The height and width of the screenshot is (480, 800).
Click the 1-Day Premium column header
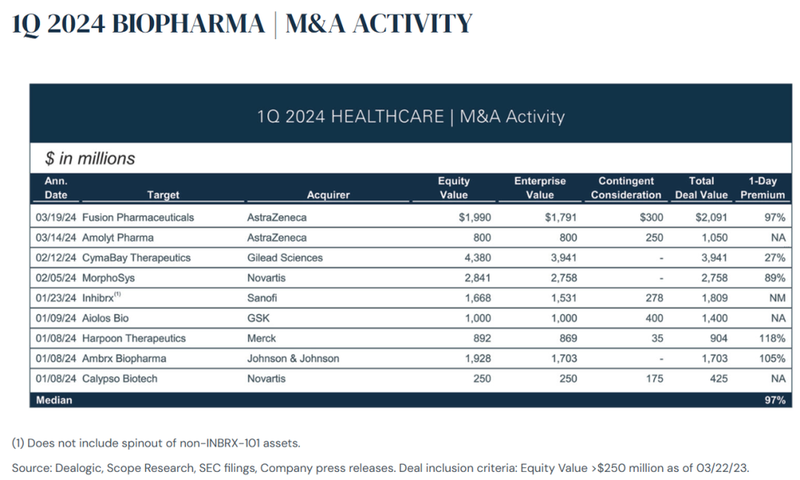pyautogui.click(x=762, y=188)
